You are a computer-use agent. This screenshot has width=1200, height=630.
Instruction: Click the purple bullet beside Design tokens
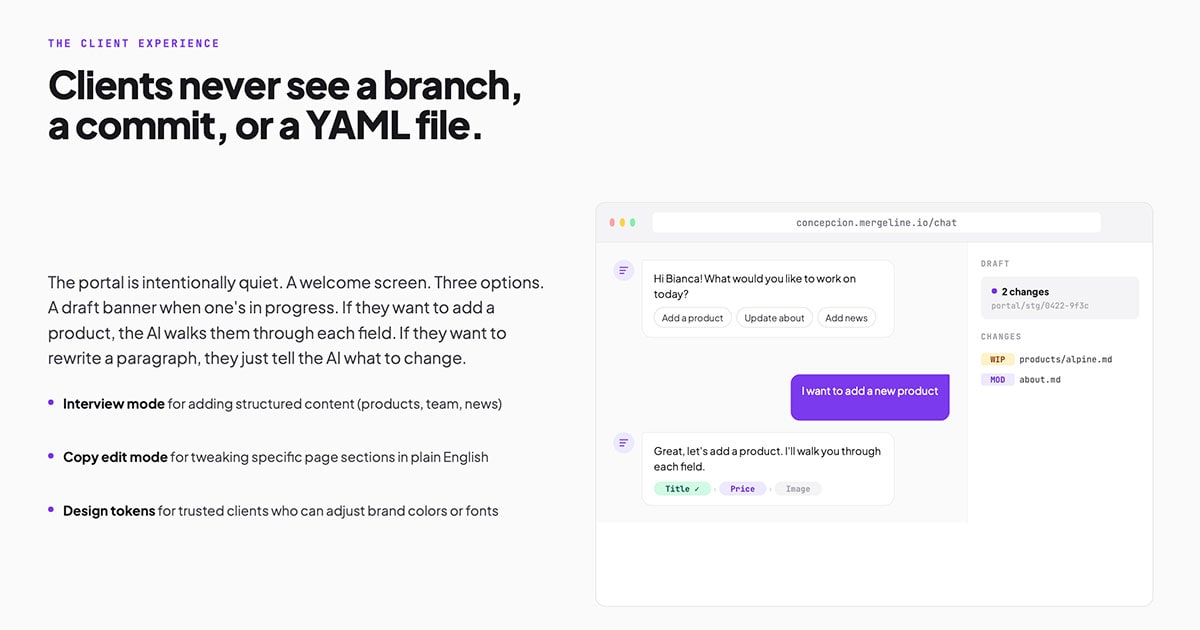pyautogui.click(x=51, y=511)
